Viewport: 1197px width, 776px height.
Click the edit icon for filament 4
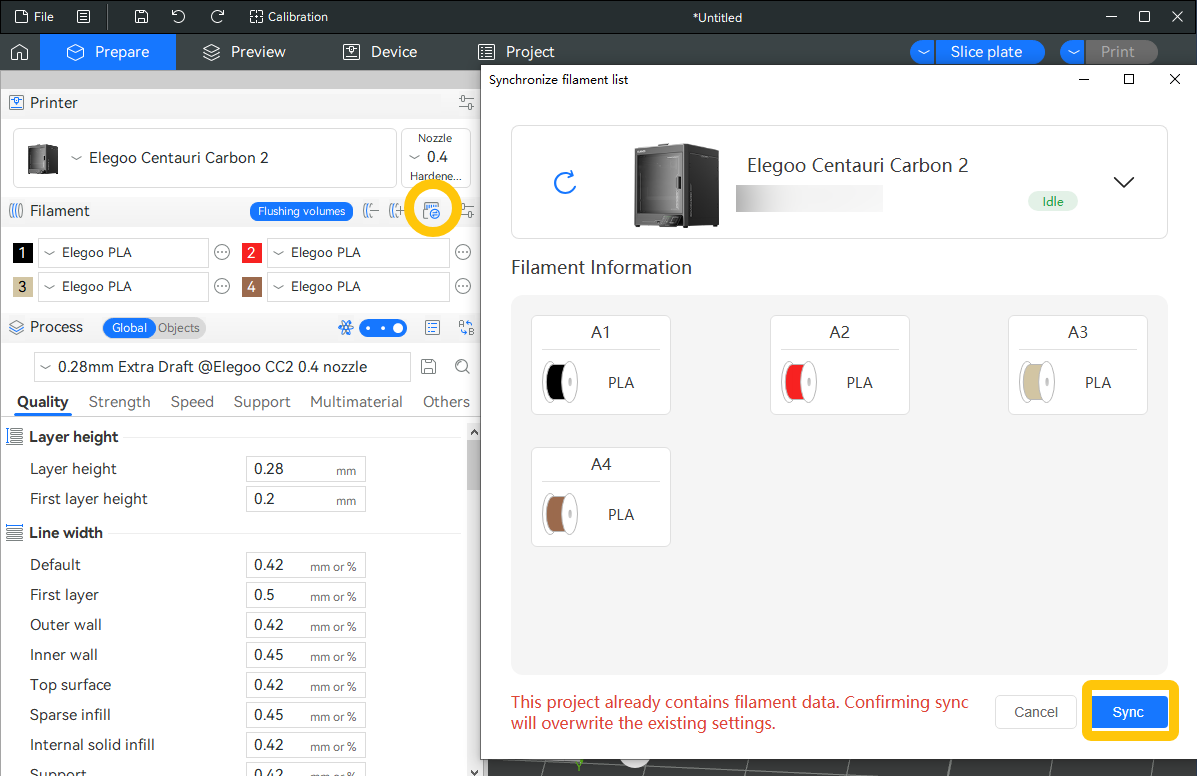(463, 287)
